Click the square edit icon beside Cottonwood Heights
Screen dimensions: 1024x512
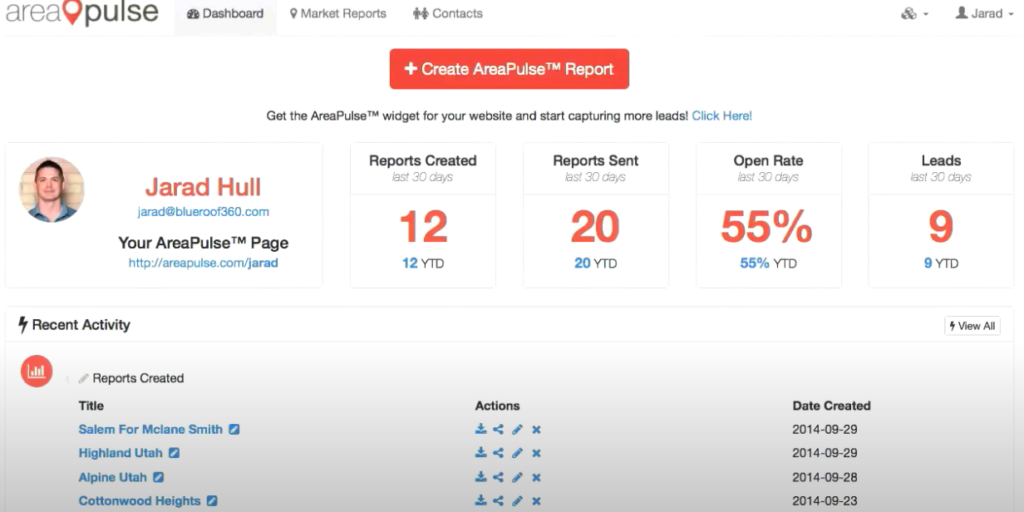coord(212,501)
